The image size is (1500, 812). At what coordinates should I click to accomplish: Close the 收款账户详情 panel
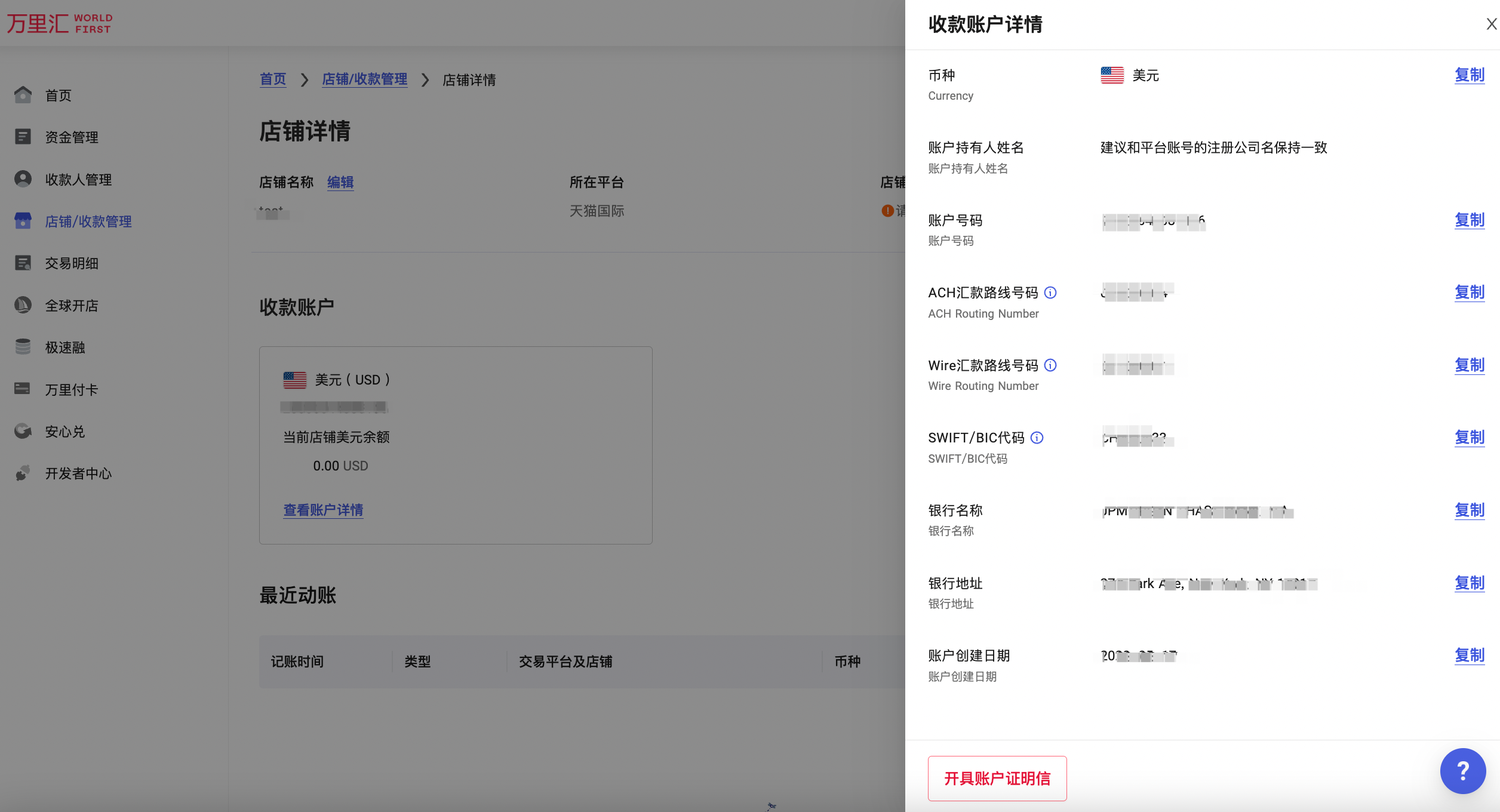coord(1491,24)
